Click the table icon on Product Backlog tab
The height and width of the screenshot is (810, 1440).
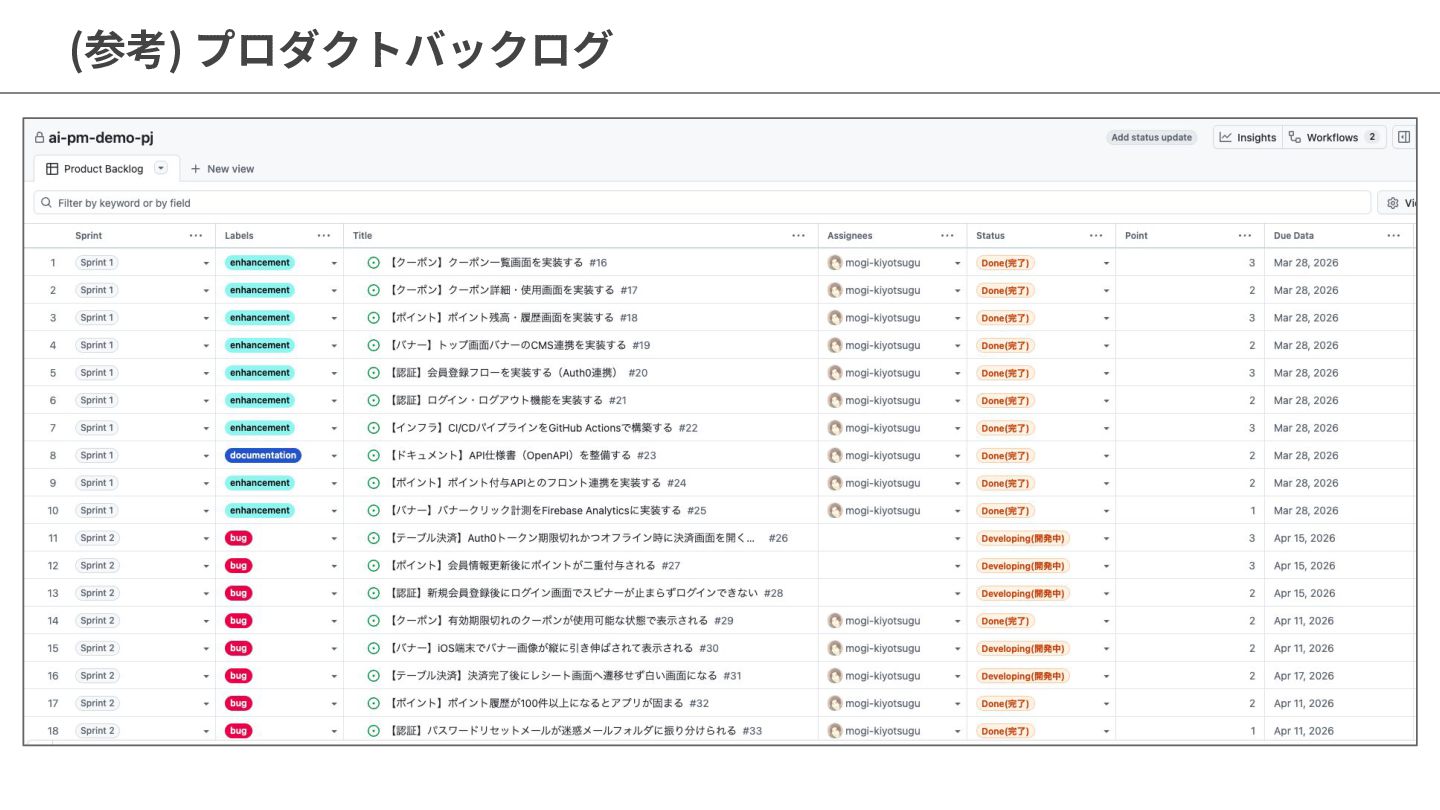click(x=53, y=169)
